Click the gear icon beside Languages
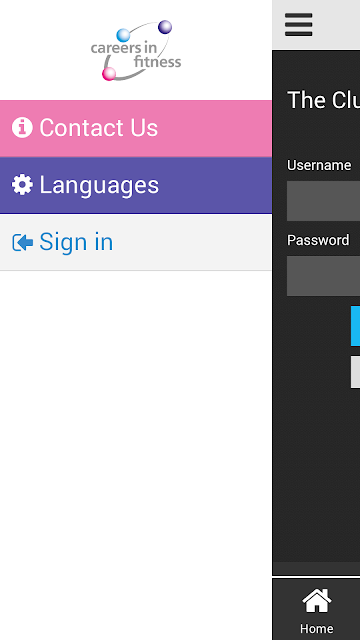The height and width of the screenshot is (640, 360). pyautogui.click(x=22, y=185)
